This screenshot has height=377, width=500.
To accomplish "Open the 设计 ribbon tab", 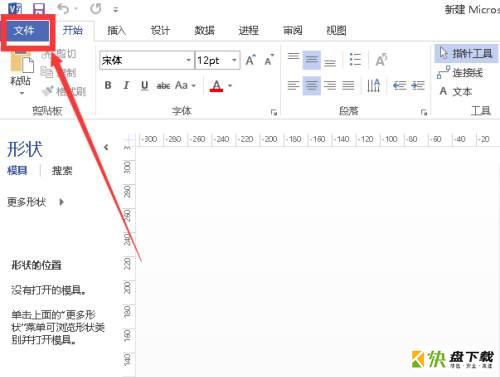I will (160, 31).
